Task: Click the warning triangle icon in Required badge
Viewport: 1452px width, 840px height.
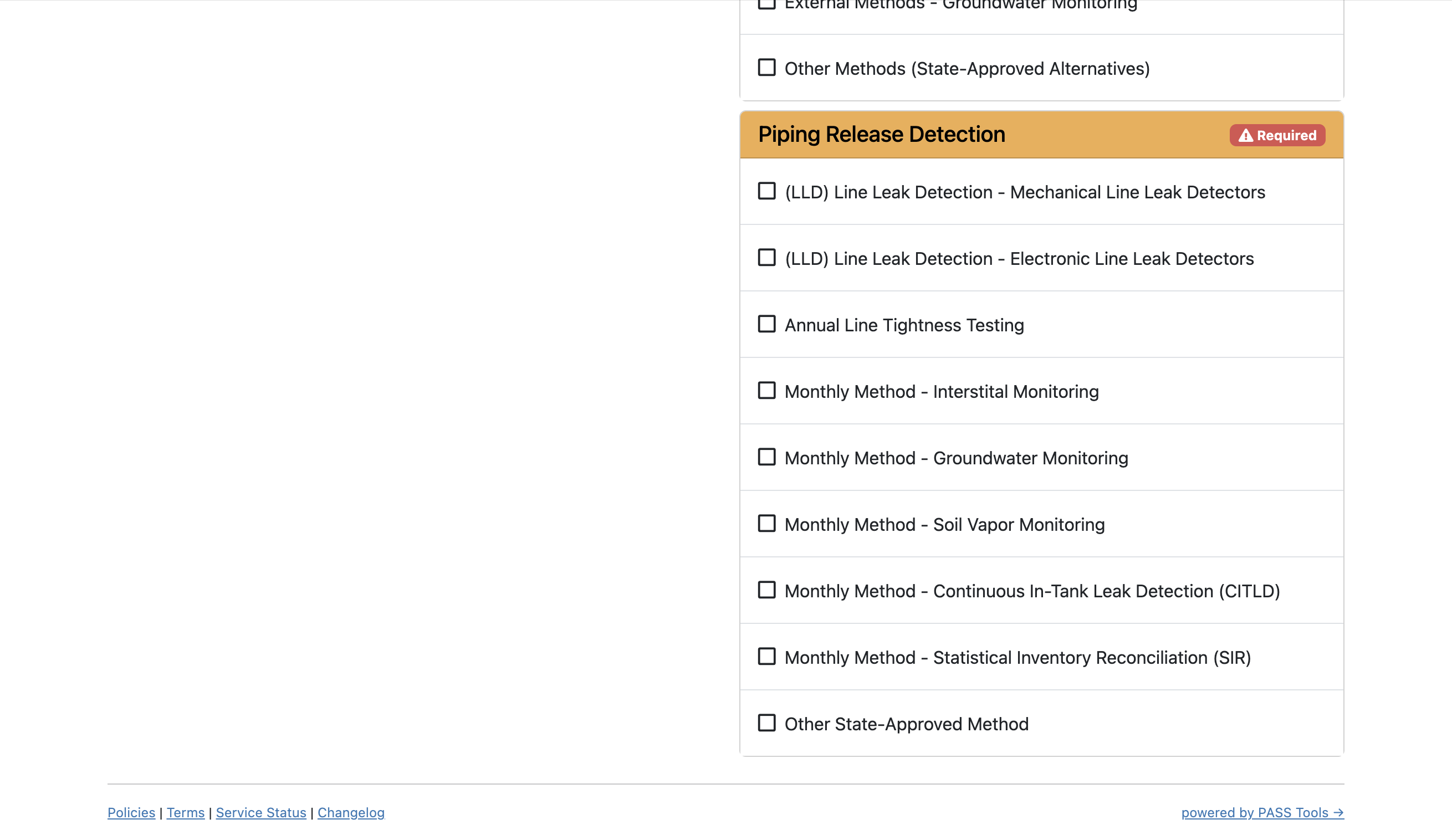Action: click(x=1245, y=136)
